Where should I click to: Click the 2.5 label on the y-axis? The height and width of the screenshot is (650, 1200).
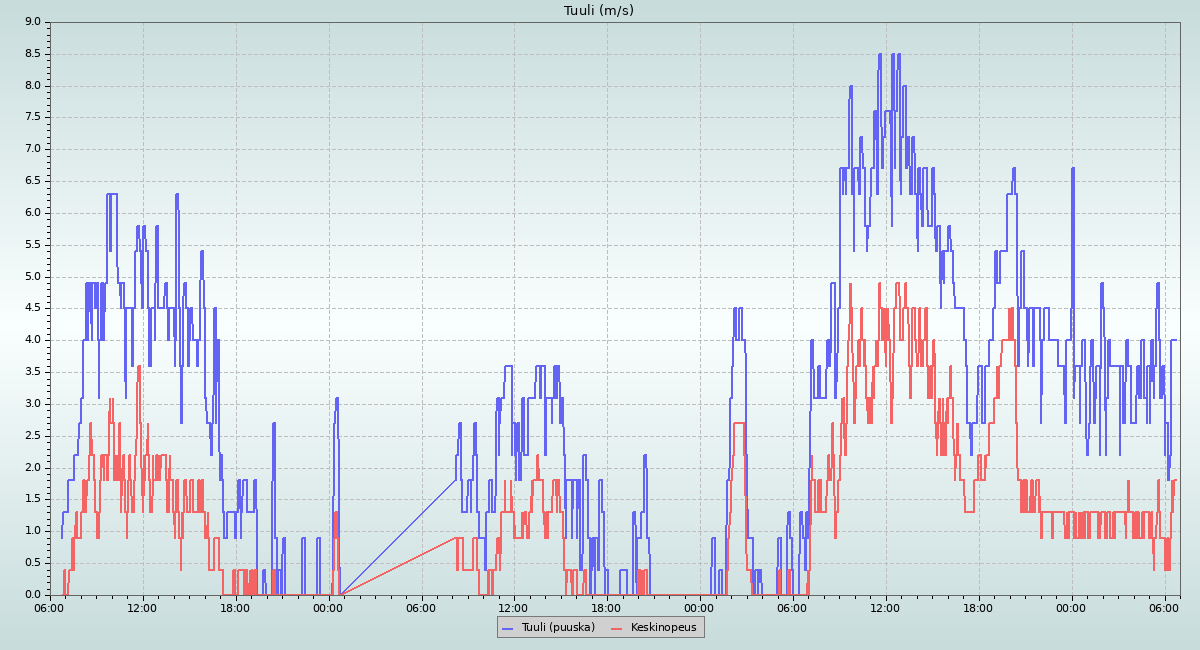pyautogui.click(x=32, y=436)
